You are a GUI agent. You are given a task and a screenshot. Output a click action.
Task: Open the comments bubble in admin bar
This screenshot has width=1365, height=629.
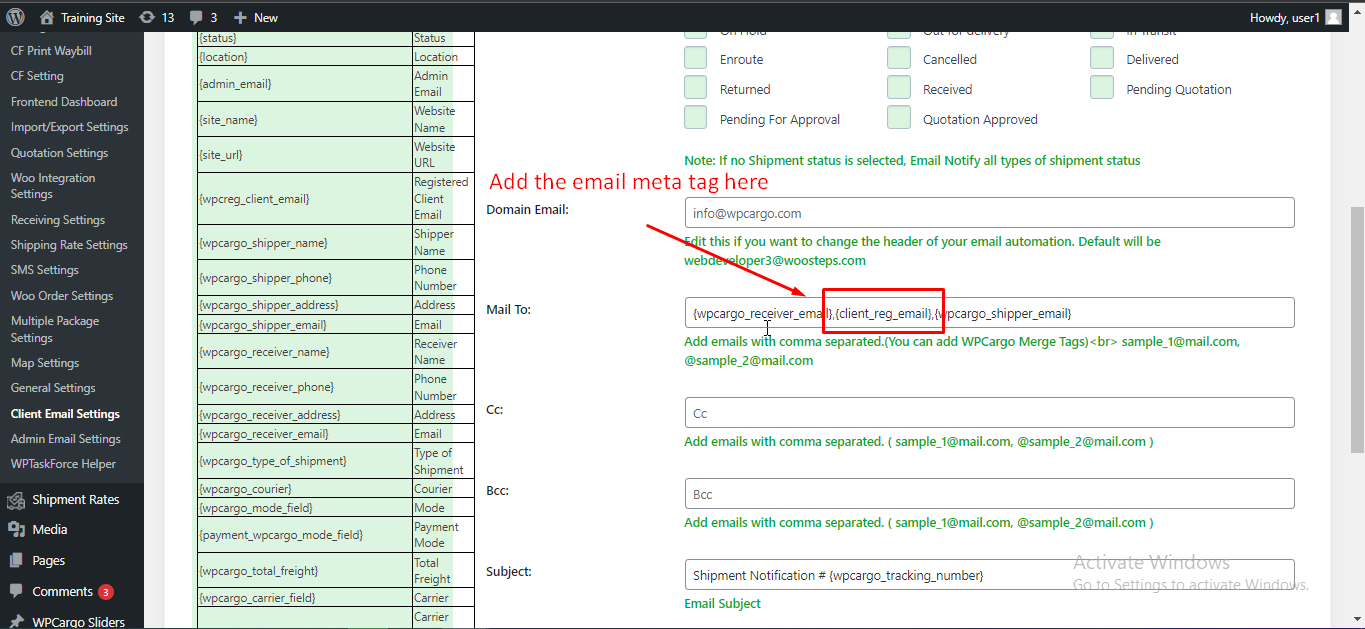[x=196, y=18]
